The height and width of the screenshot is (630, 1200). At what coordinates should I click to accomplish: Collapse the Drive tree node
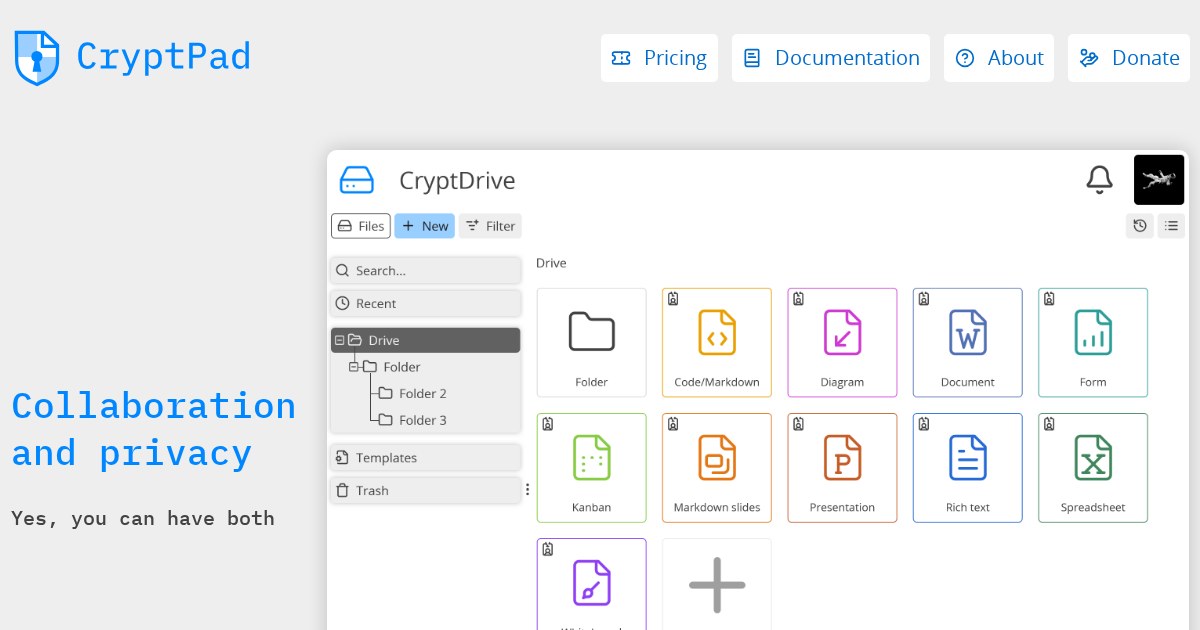[x=339, y=340]
